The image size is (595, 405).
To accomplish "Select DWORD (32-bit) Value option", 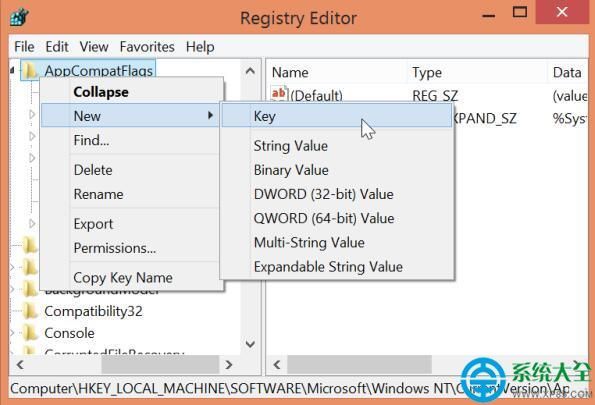I will (x=324, y=194).
